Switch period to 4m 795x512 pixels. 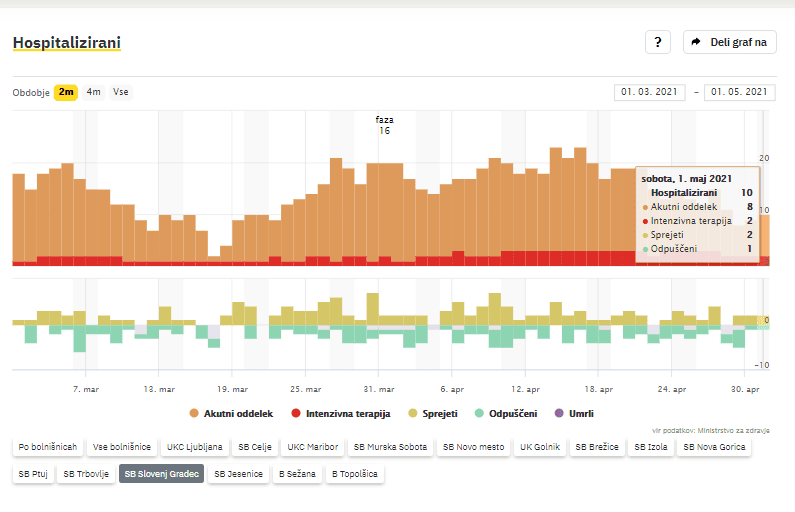(93, 92)
